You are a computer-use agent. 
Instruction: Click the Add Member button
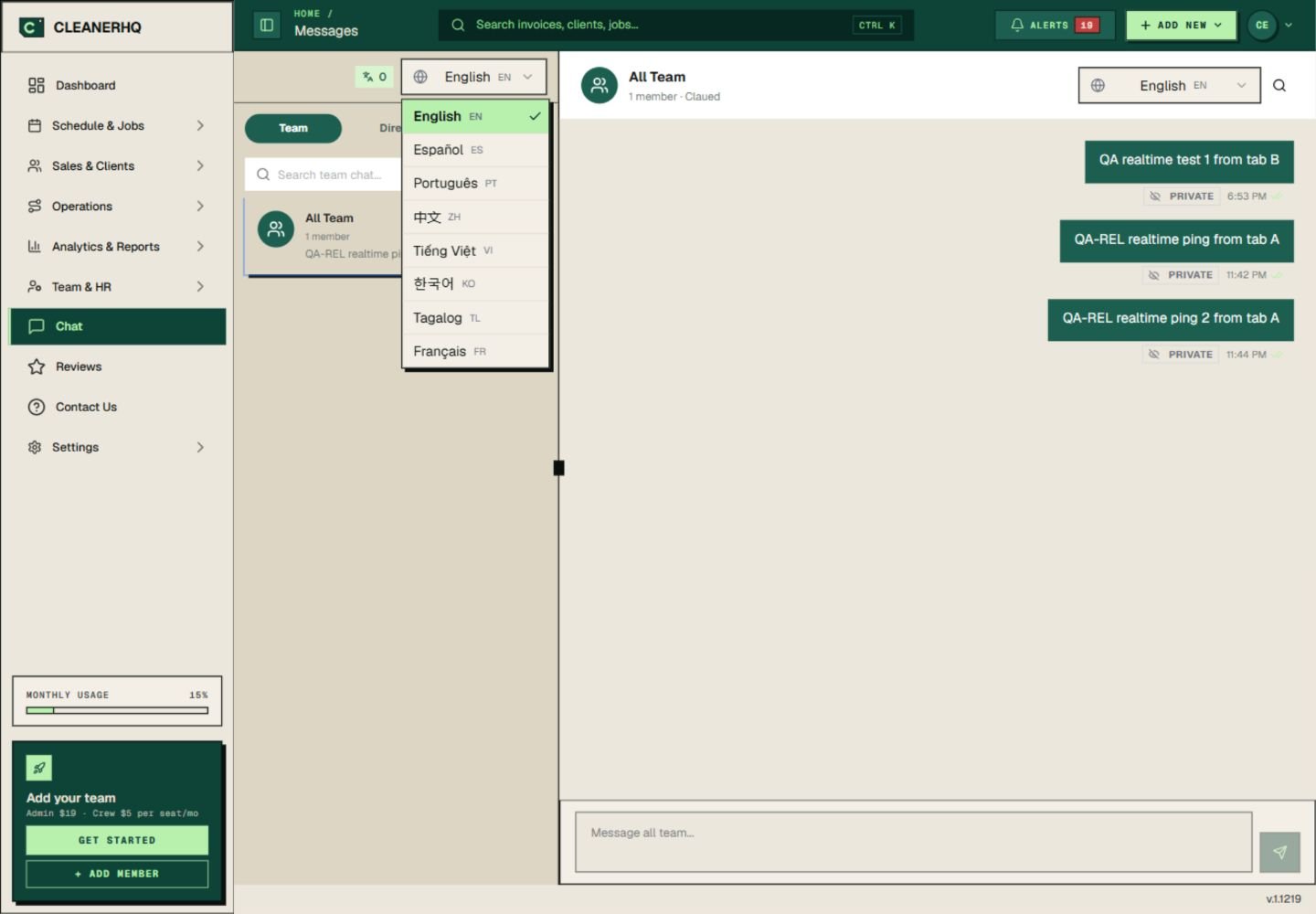point(117,874)
